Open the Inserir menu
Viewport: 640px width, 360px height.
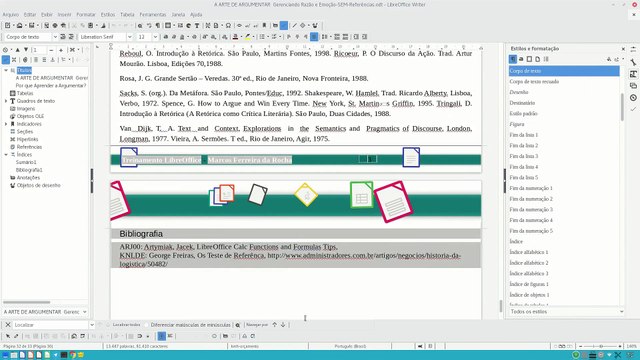pos(64,14)
